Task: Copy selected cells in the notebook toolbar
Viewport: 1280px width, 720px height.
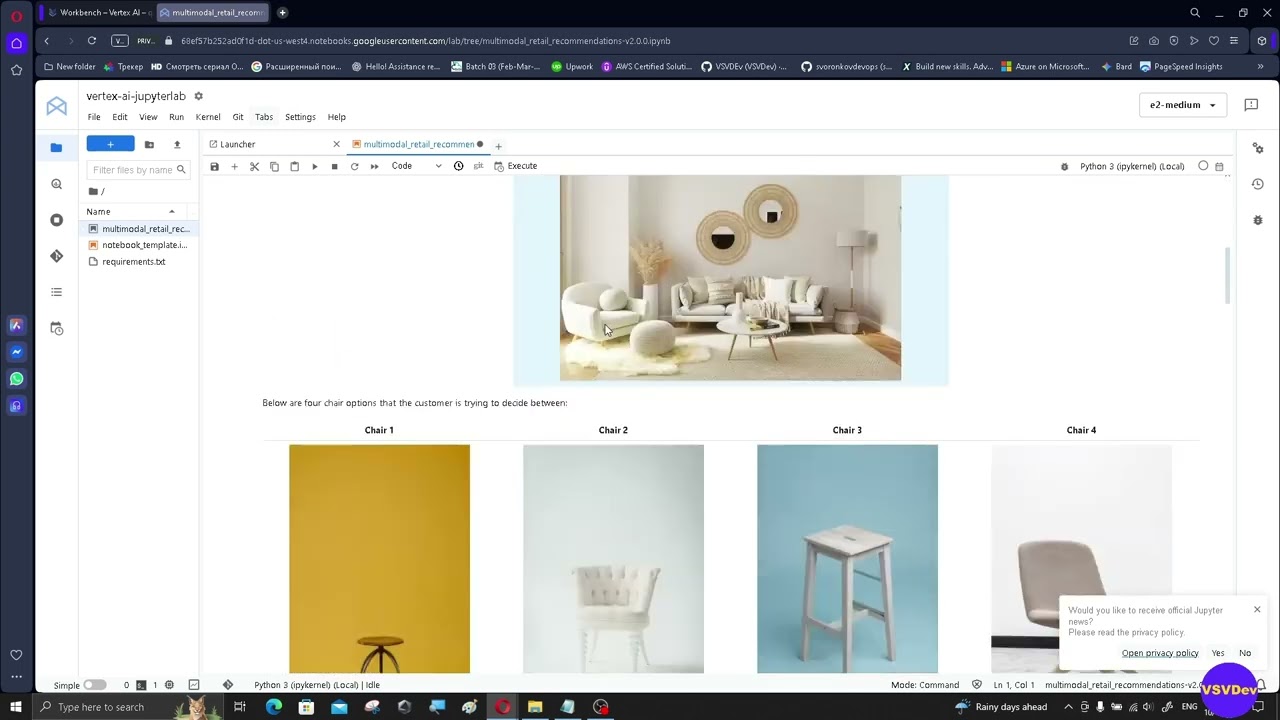Action: [274, 166]
